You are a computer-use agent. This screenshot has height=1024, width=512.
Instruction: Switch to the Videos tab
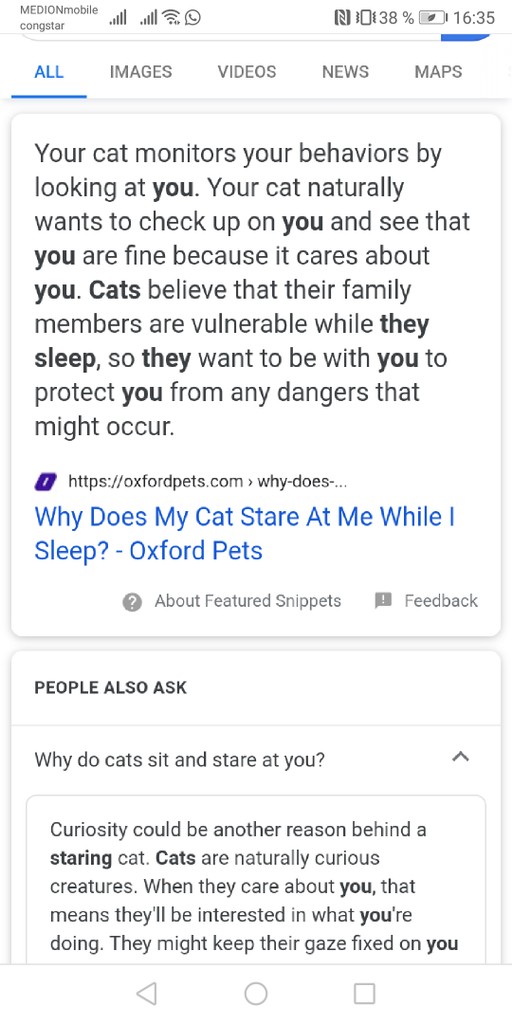247,71
